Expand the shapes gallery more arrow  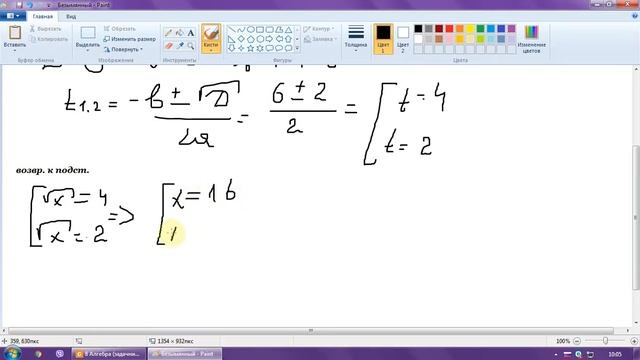point(297,49)
